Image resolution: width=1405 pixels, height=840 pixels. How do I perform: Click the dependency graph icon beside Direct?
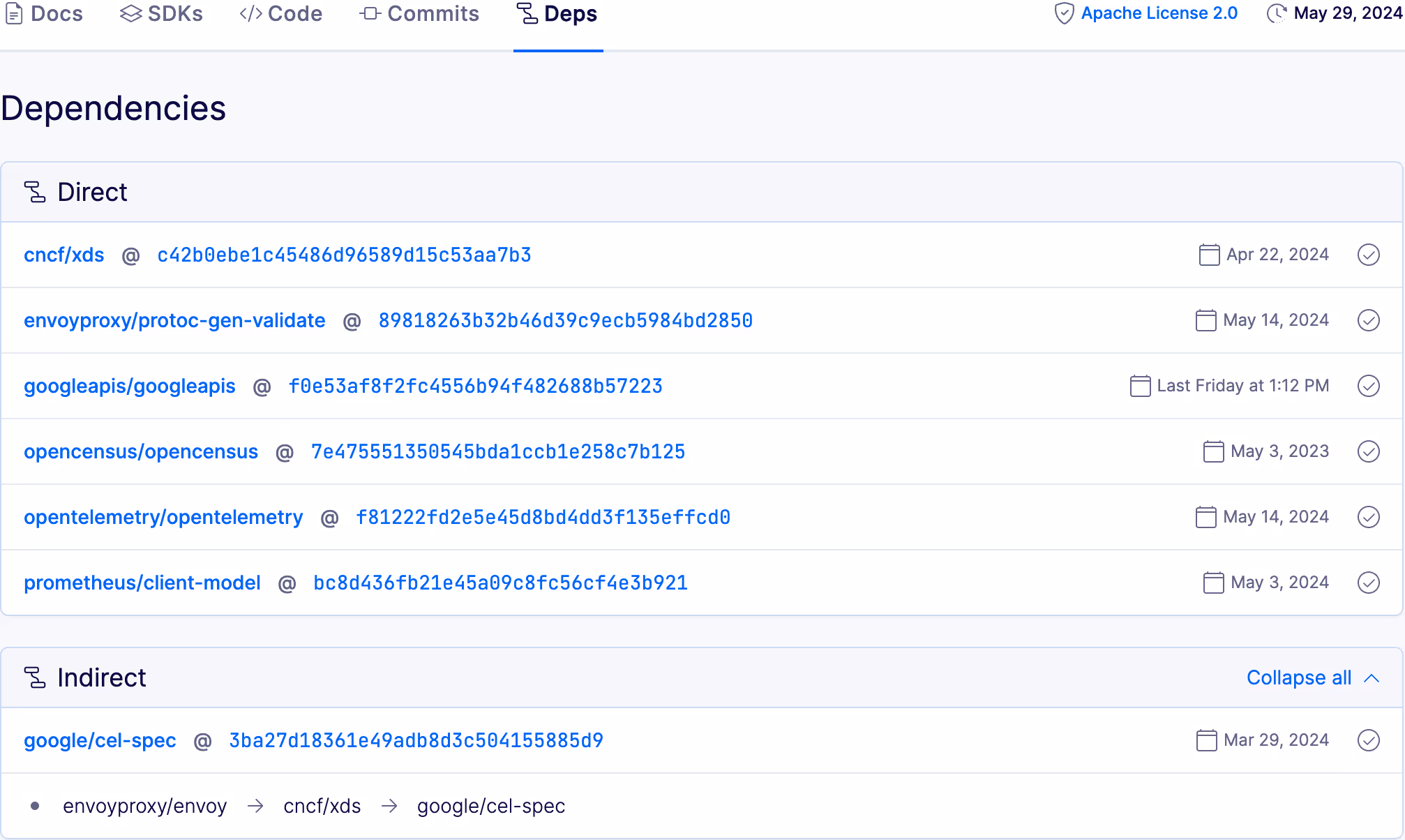[34, 191]
